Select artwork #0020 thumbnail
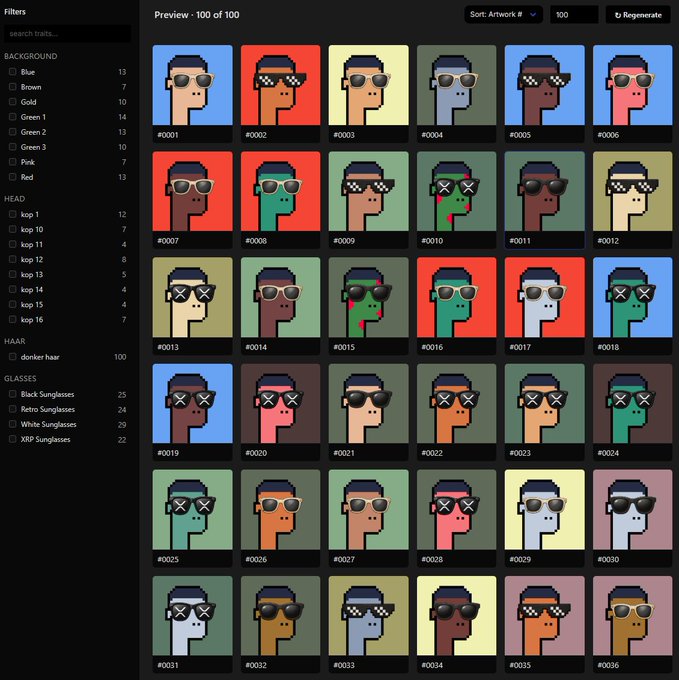Screen dimensions: 679x680 point(281,404)
